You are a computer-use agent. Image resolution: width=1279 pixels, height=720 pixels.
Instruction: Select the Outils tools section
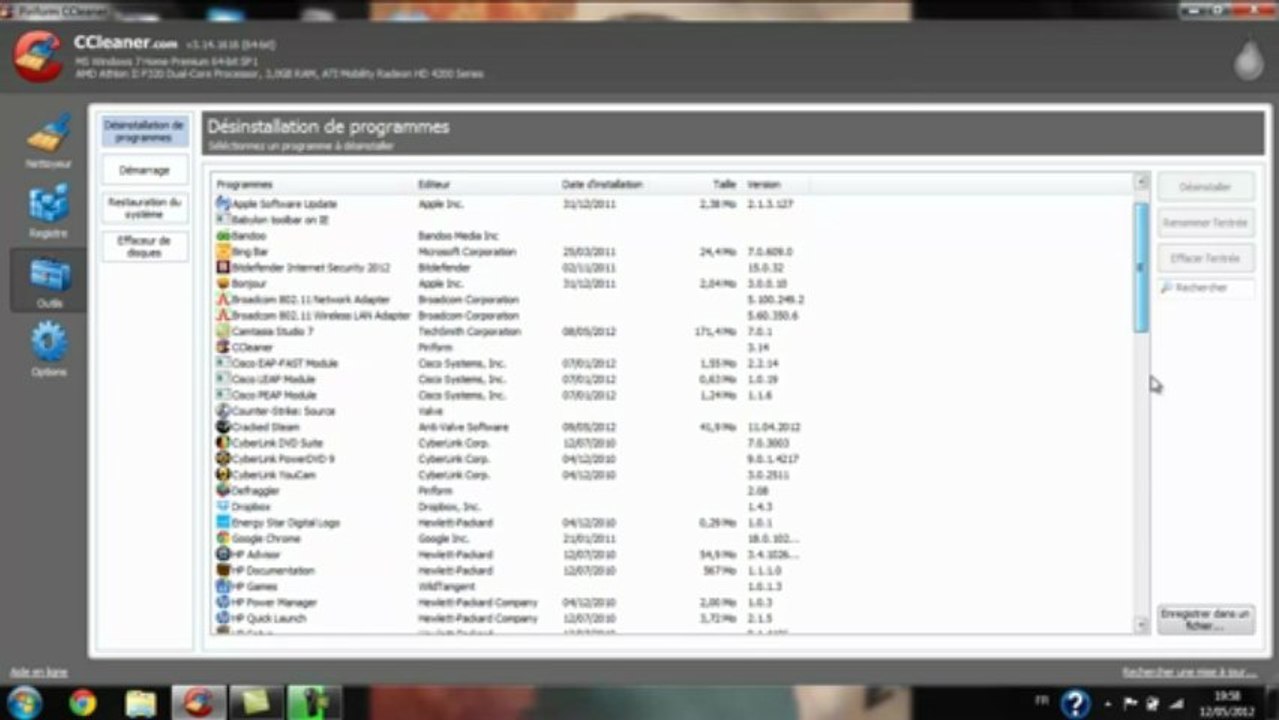(x=48, y=280)
